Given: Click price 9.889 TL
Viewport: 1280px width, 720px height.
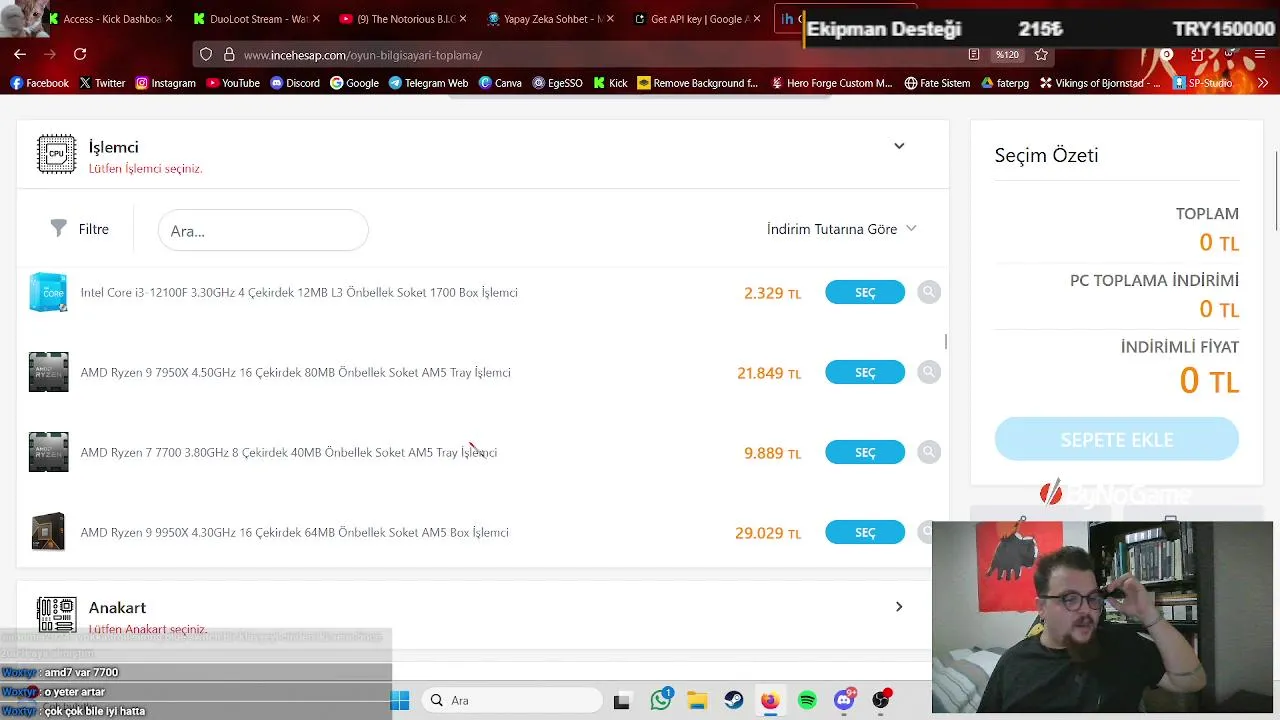Looking at the screenshot, I should click(772, 453).
